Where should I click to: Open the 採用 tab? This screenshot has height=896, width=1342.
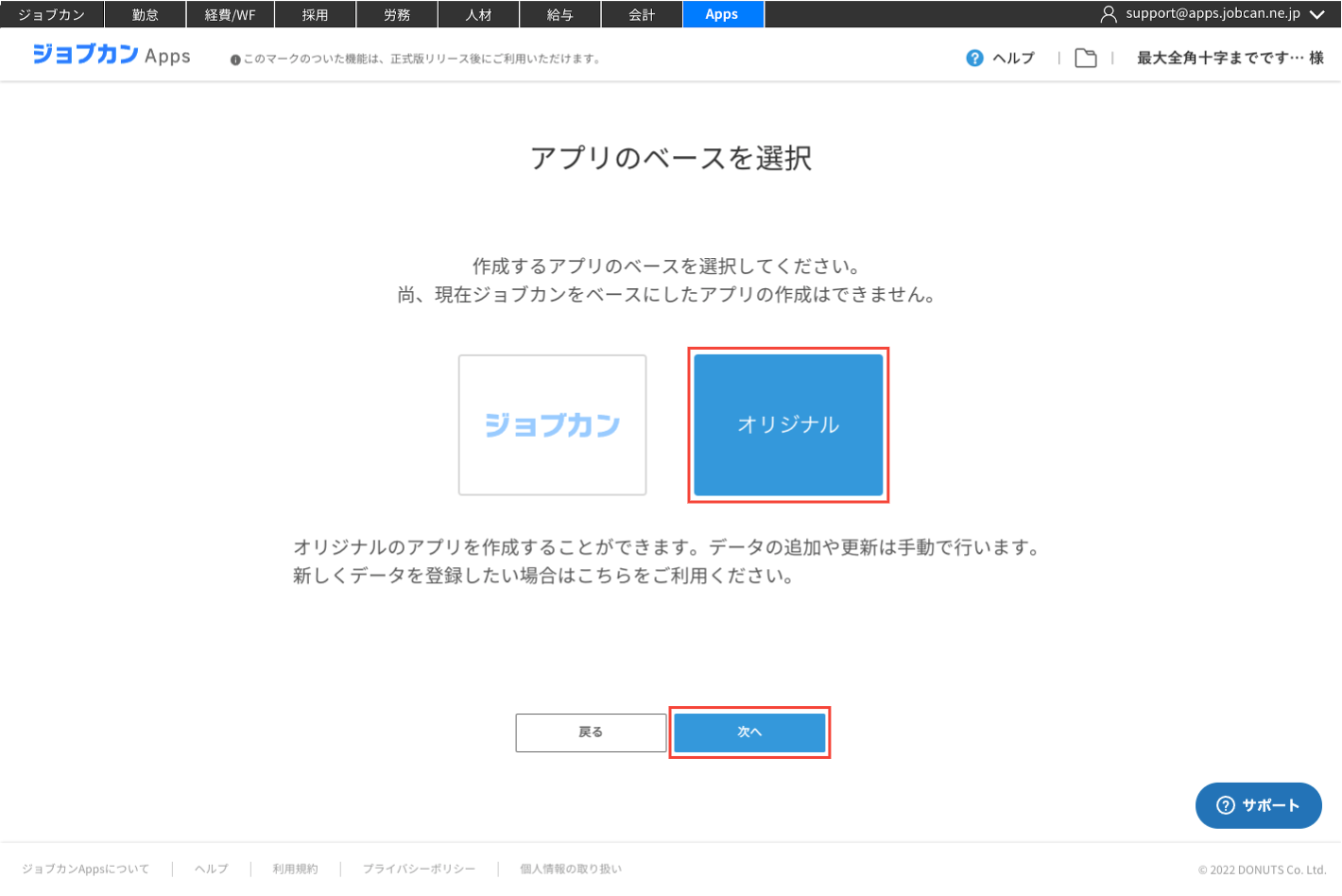click(x=316, y=14)
